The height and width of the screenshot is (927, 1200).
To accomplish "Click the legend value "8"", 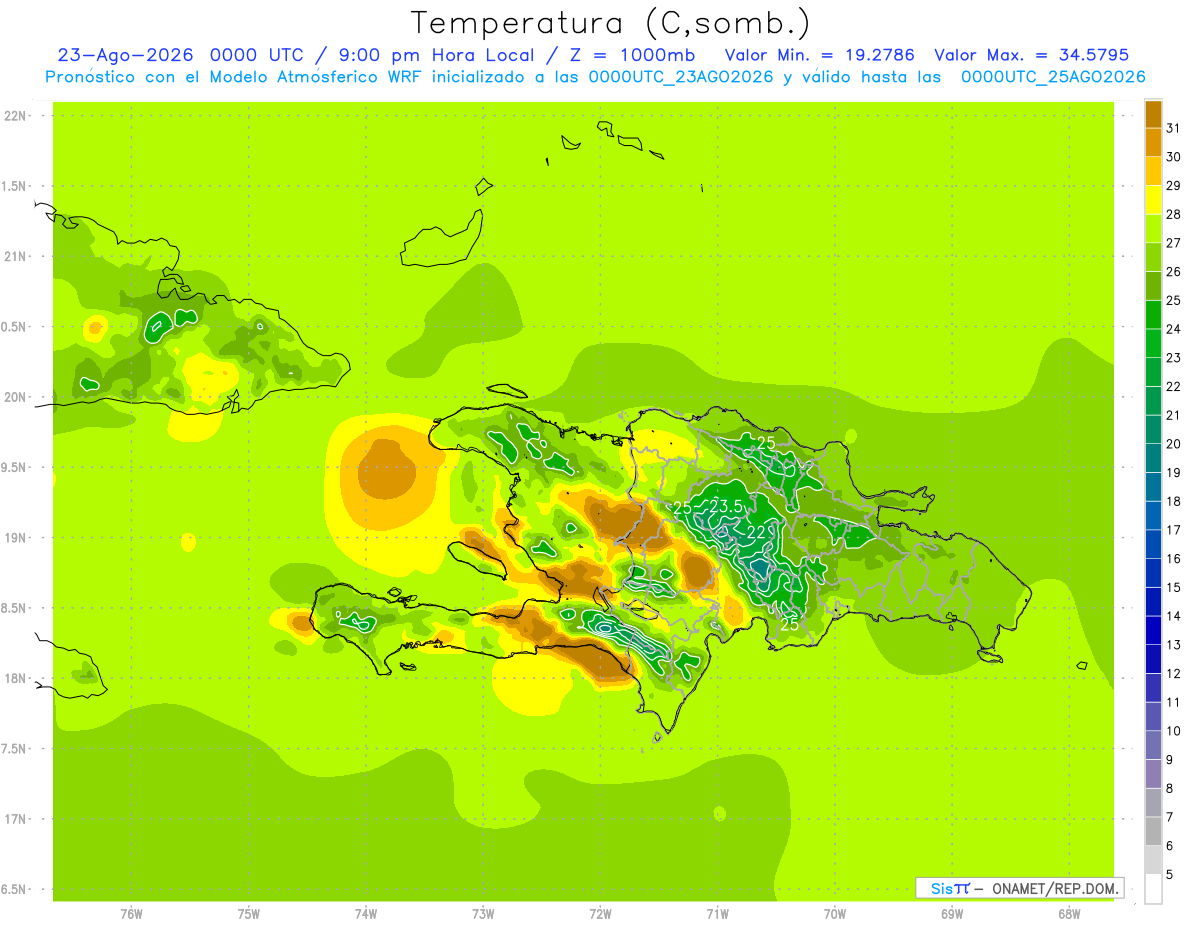I will tap(1170, 789).
